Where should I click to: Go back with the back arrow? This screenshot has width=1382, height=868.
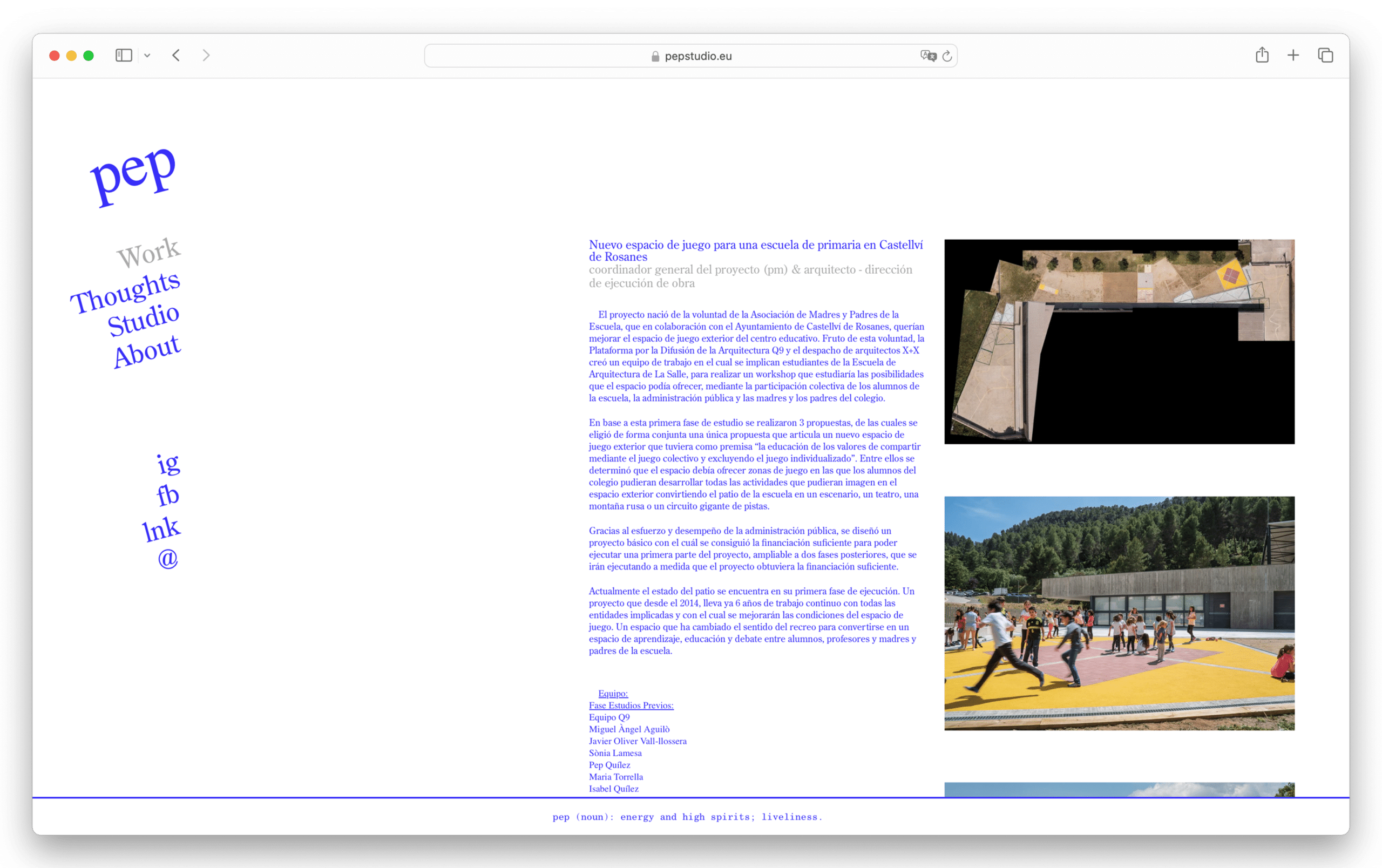click(x=176, y=56)
